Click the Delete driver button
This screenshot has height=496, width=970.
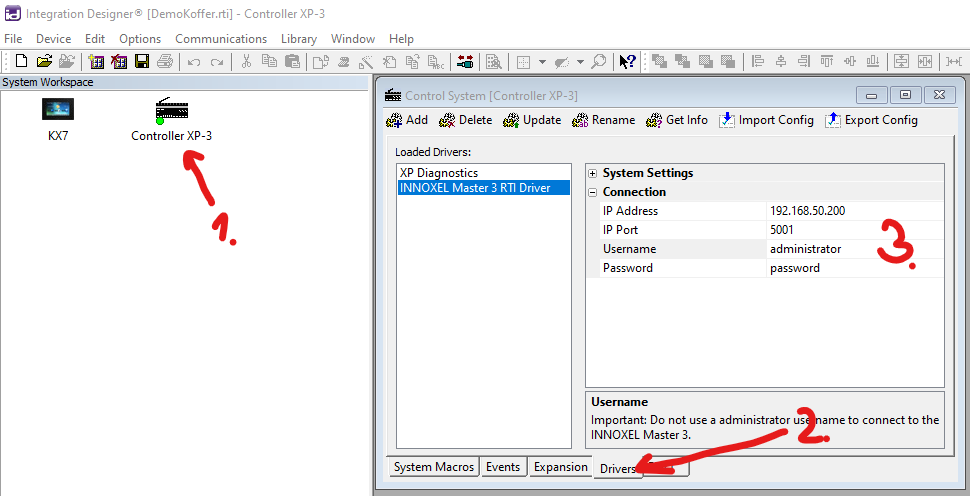466,120
